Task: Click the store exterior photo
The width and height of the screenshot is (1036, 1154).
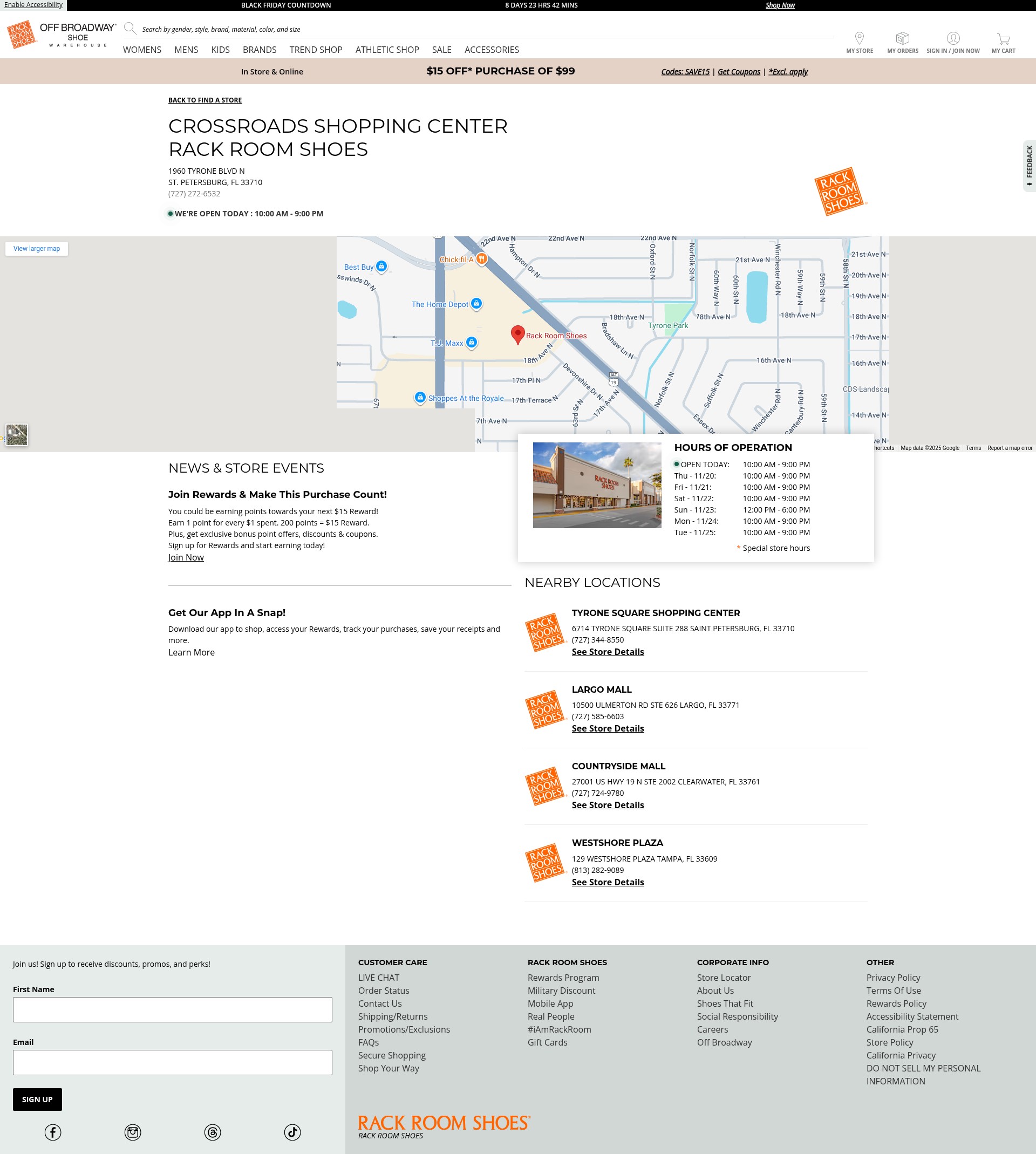Action: tap(597, 485)
